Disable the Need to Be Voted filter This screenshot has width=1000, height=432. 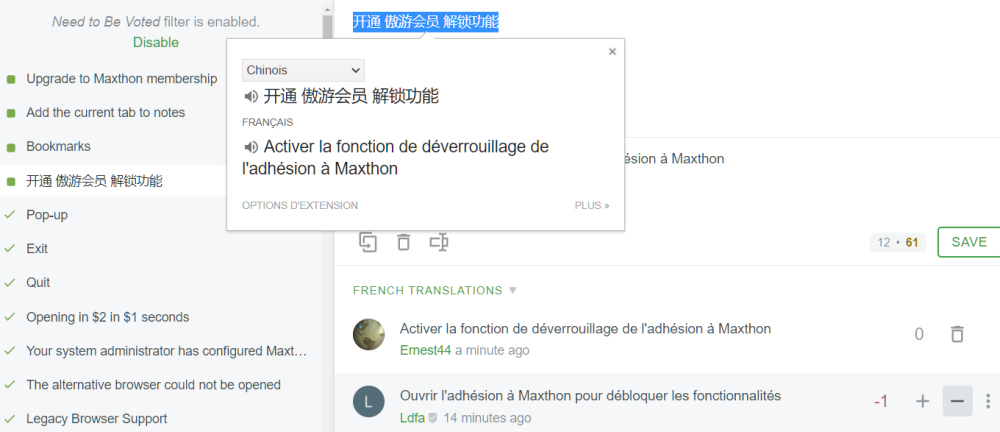point(155,42)
